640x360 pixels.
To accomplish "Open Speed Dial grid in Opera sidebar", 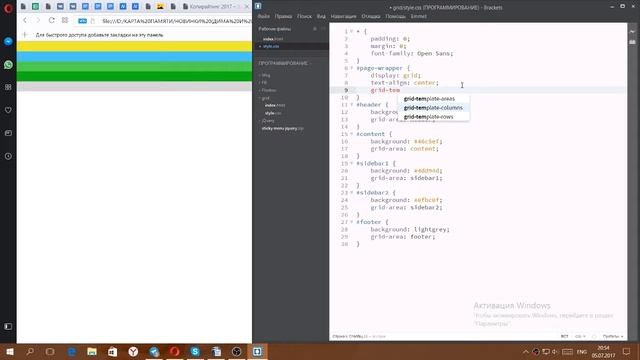I will click(8, 87).
